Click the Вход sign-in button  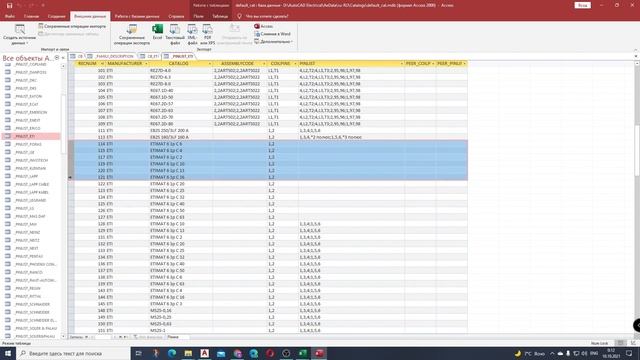(582, 5)
